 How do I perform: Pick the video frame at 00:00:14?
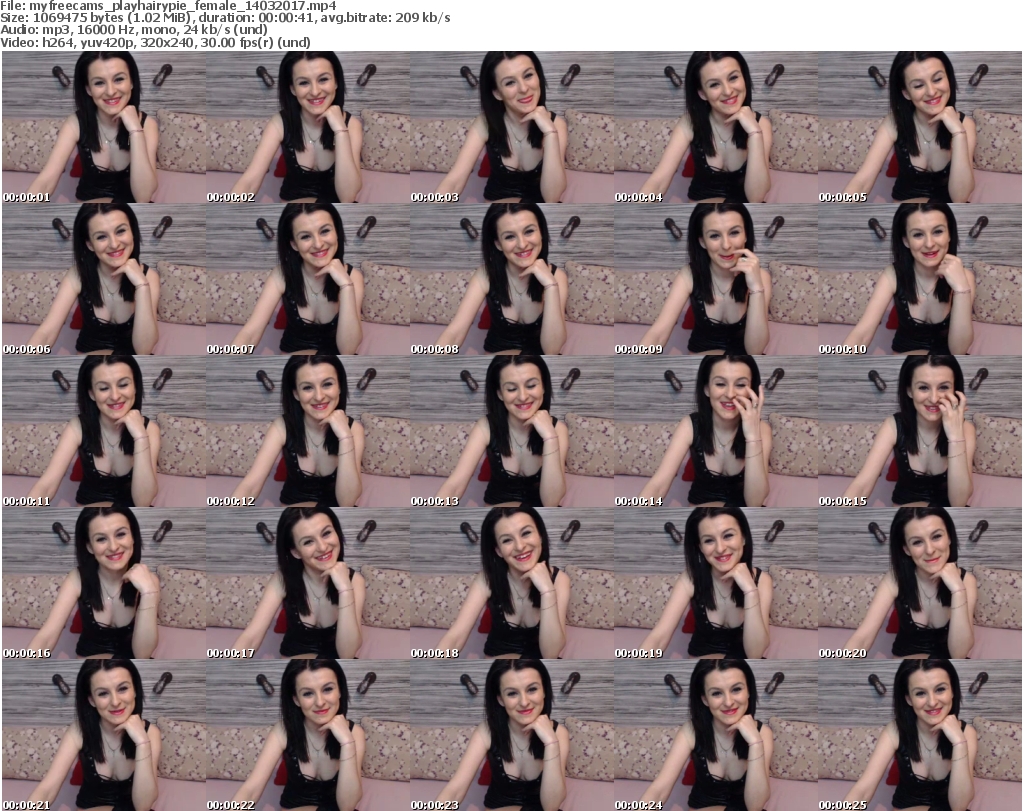(x=716, y=431)
